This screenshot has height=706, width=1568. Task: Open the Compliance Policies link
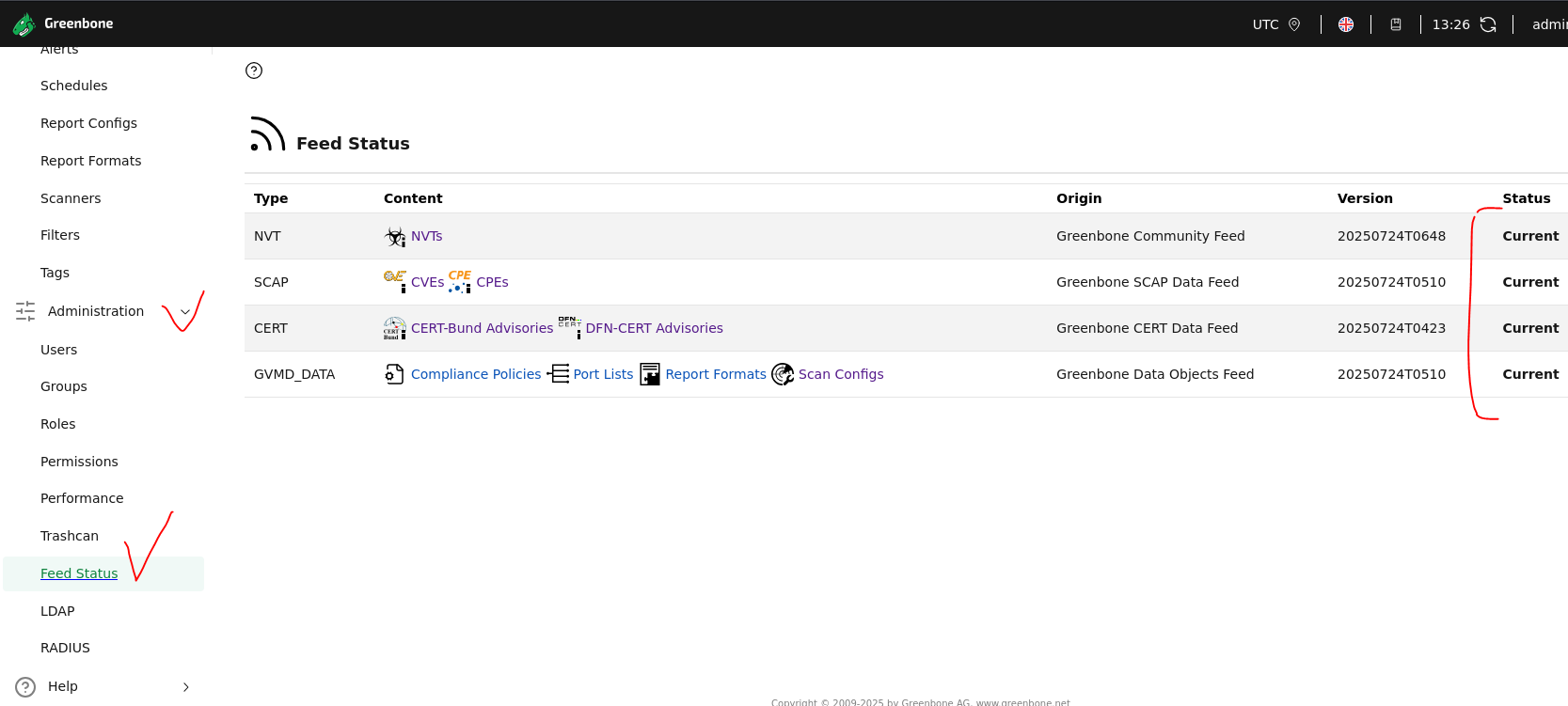coord(476,374)
